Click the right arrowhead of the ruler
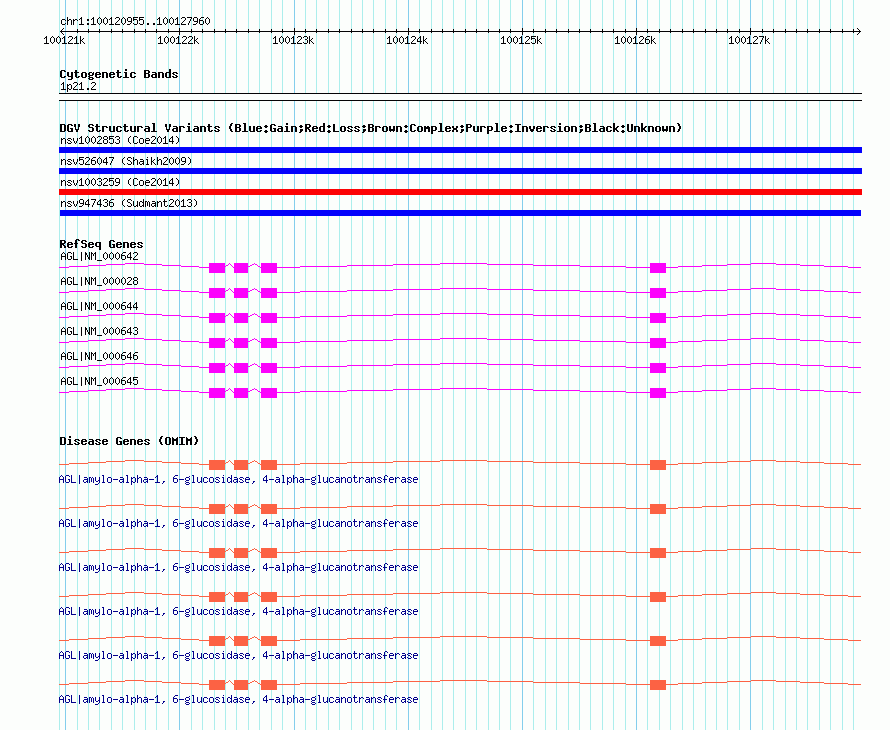 (x=858, y=31)
